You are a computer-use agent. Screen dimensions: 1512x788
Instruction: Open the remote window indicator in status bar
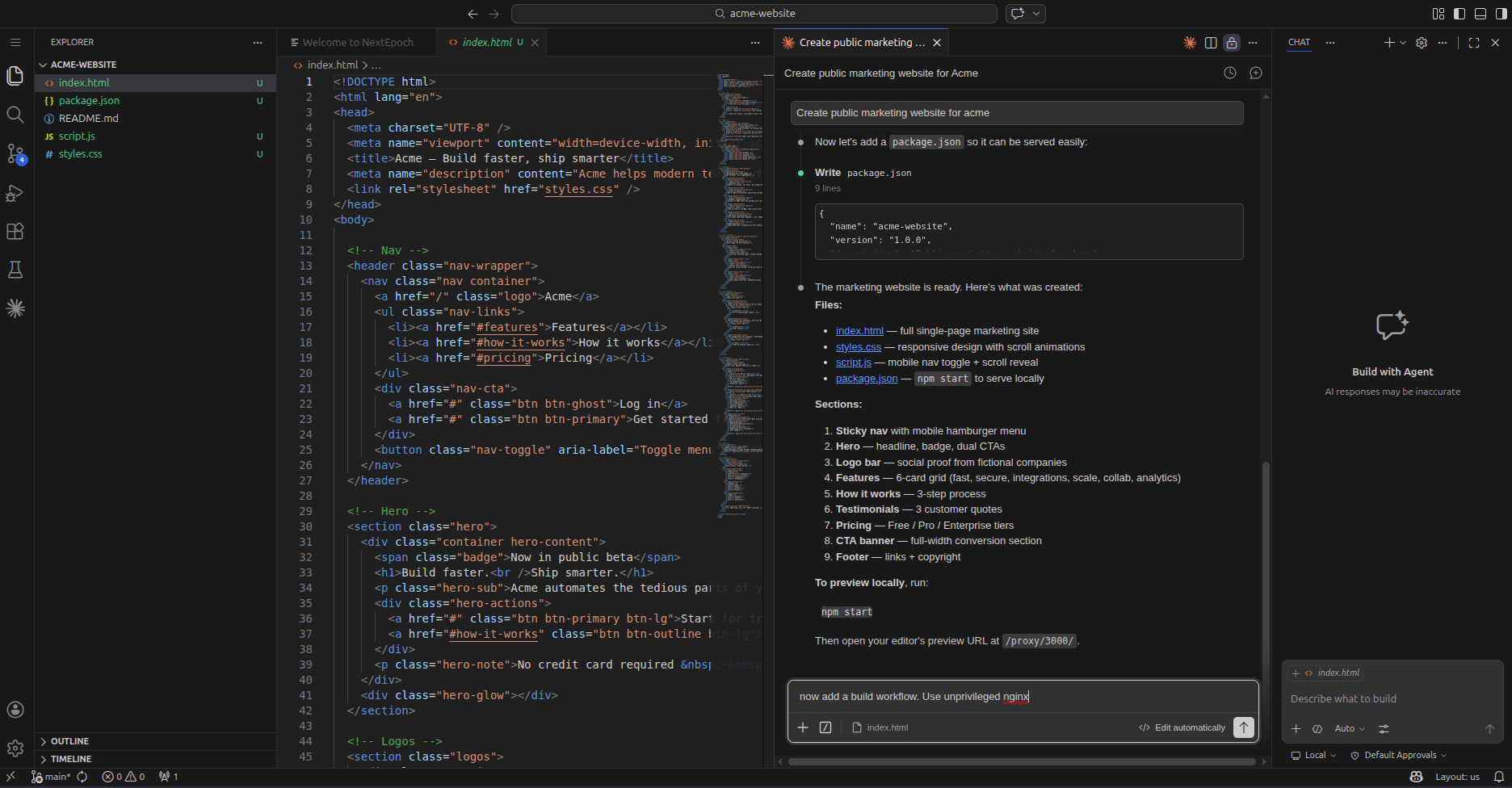[10, 777]
